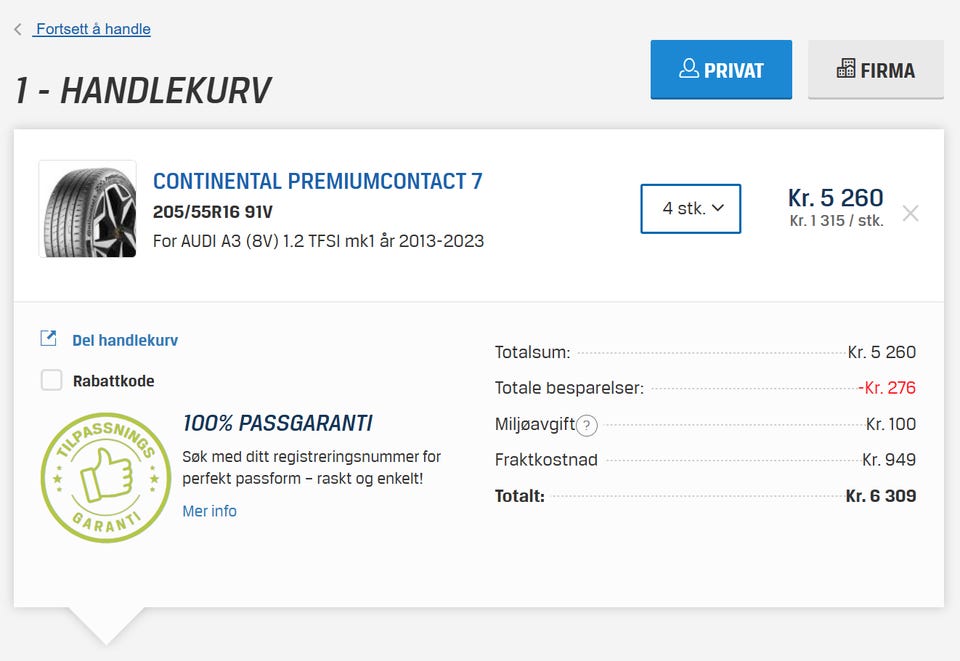Open the Fortsett å handle link
Image resolution: width=960 pixels, height=661 pixels.
tap(93, 29)
